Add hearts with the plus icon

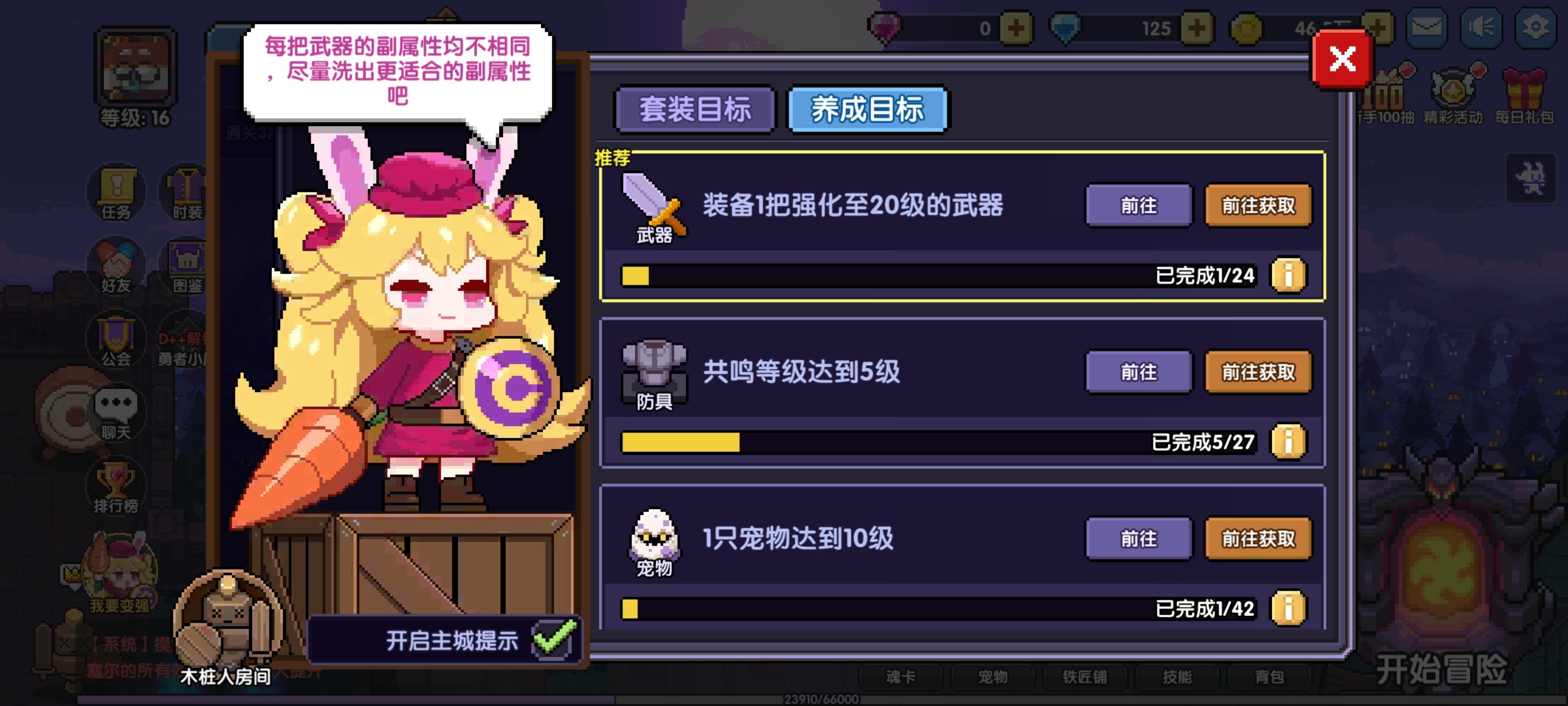pyautogui.click(x=1015, y=28)
